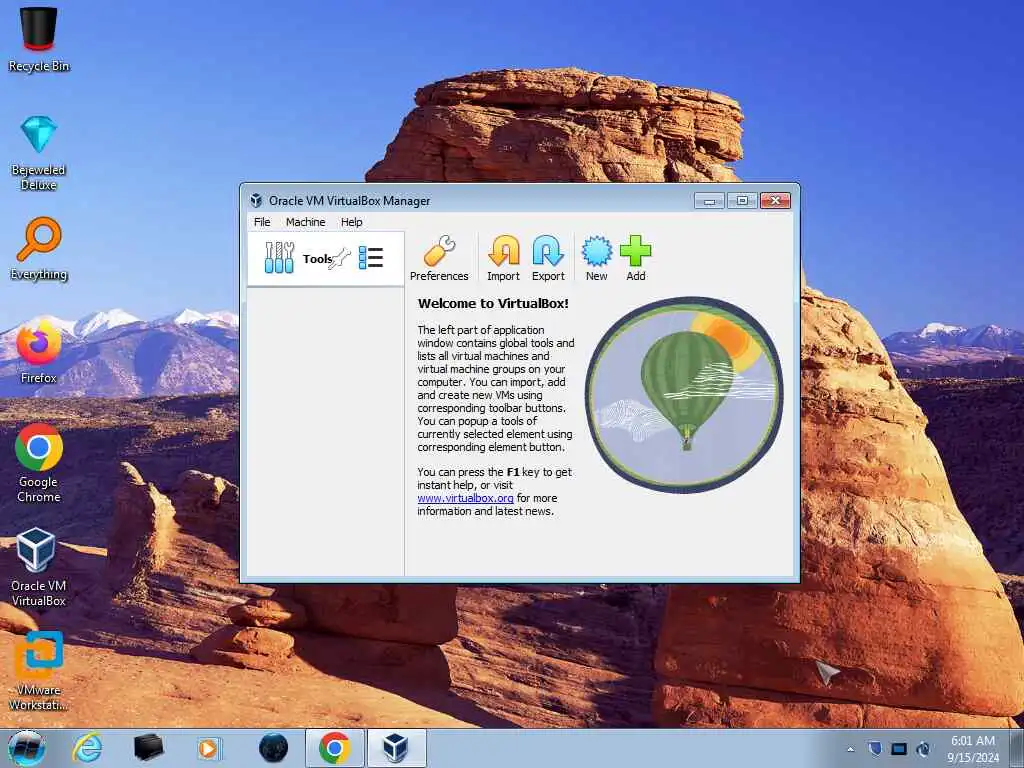Viewport: 1024px width, 768px height.
Task: Show hidden system tray icons
Action: [850, 749]
